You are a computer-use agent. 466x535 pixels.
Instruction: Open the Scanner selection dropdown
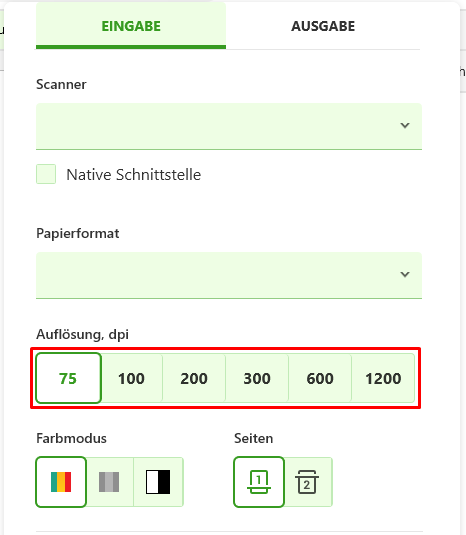pyautogui.click(x=229, y=126)
